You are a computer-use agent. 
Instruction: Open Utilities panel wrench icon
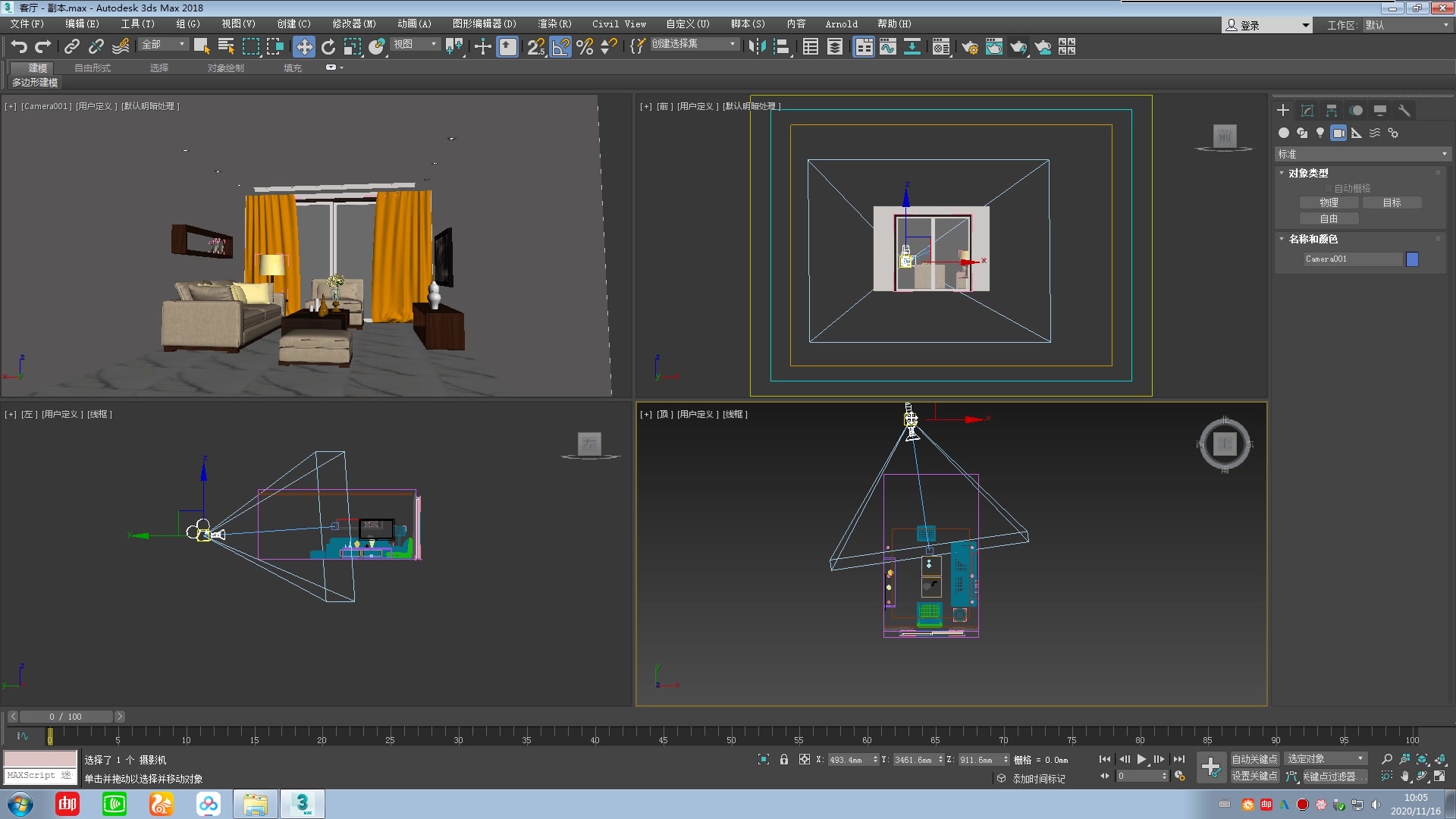[1404, 111]
